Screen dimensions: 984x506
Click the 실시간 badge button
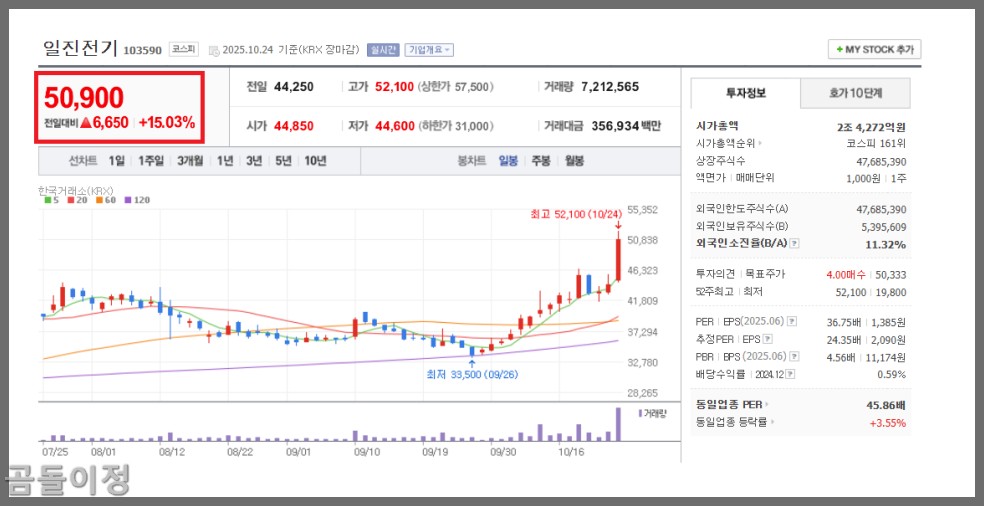coord(383,50)
